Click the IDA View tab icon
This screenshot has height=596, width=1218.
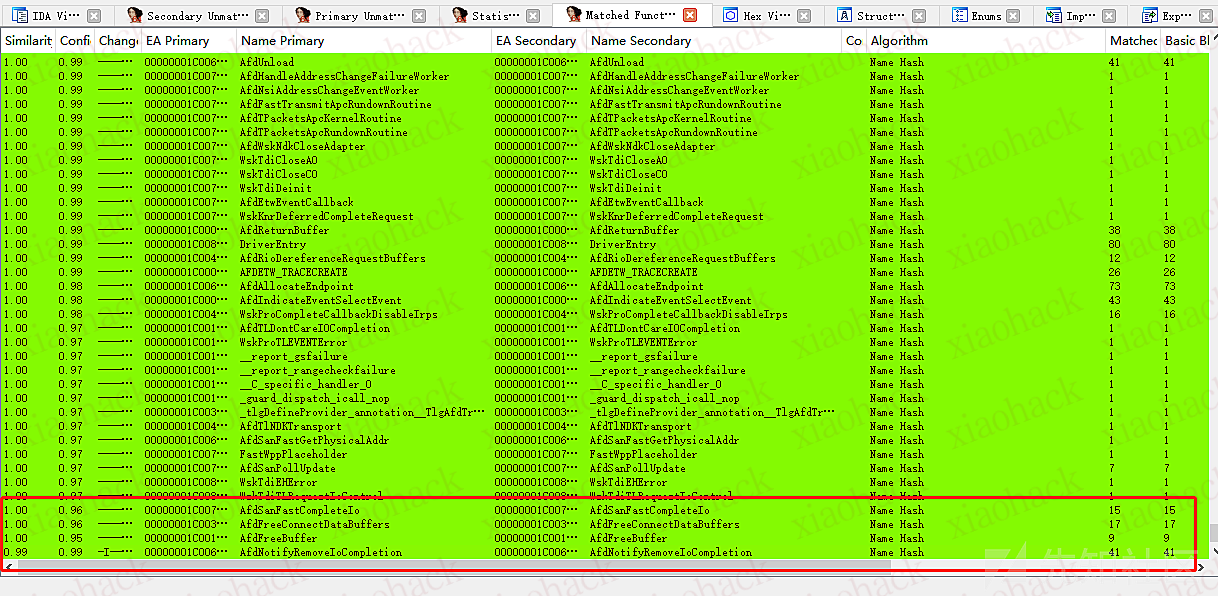click(18, 16)
